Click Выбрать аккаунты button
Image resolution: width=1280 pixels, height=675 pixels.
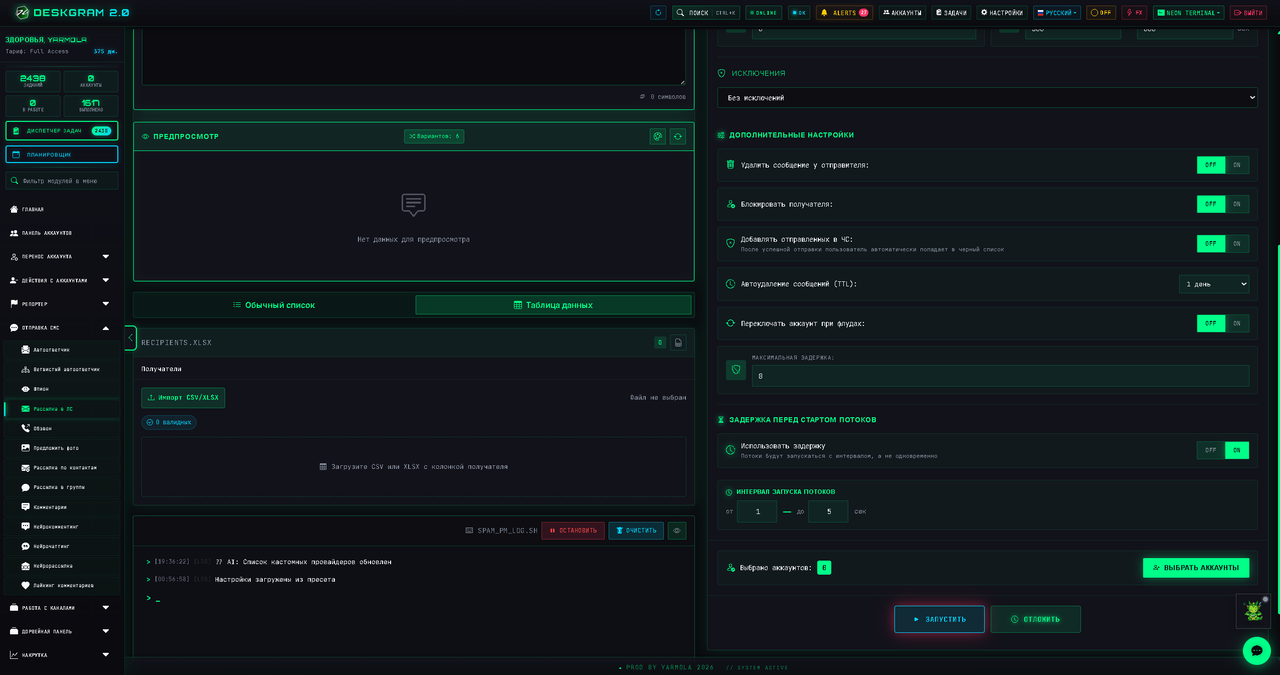(x=1196, y=568)
